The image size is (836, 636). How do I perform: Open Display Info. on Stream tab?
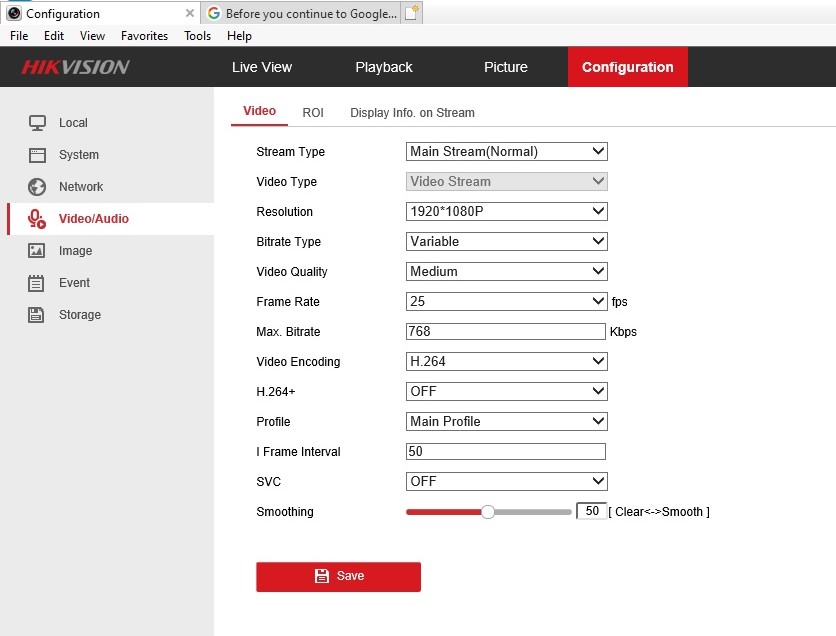coord(412,113)
